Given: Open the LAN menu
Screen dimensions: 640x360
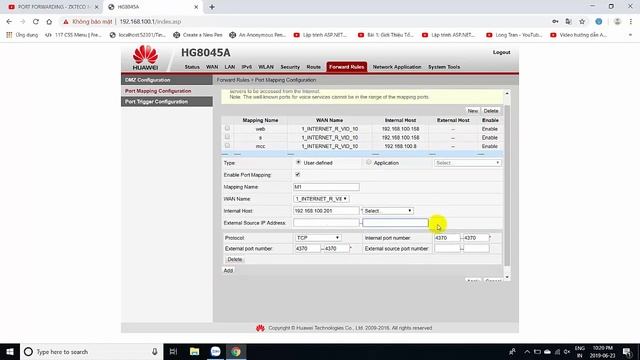Looking at the screenshot, I should click(x=230, y=67).
